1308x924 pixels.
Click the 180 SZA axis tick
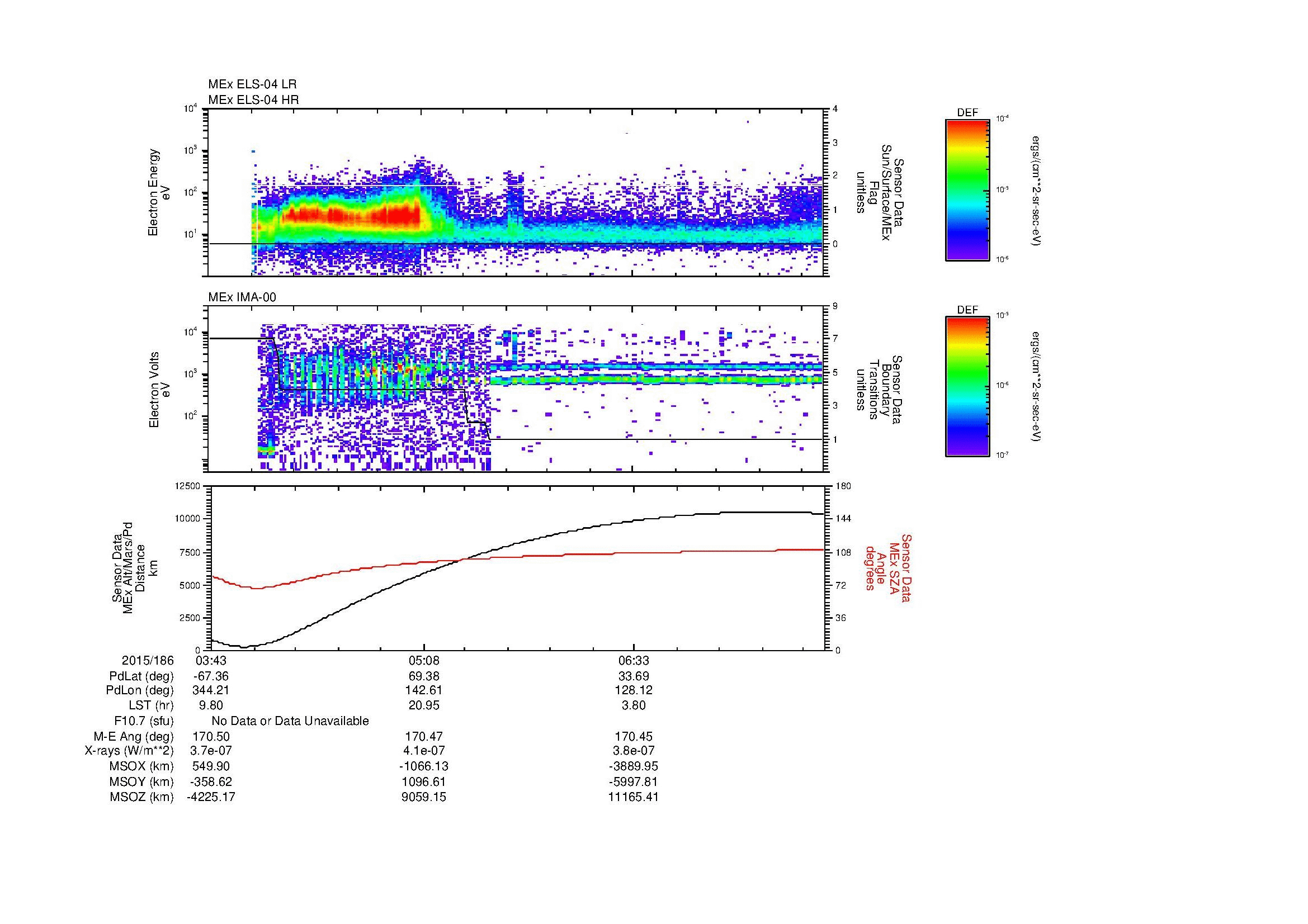844,486
